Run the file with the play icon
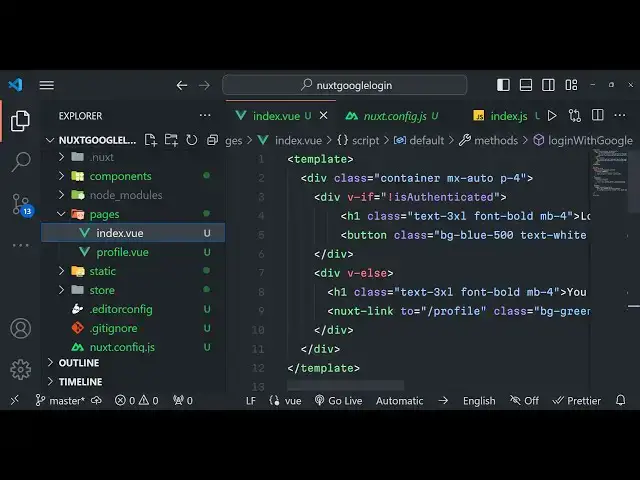The height and width of the screenshot is (480, 640). pos(552,116)
